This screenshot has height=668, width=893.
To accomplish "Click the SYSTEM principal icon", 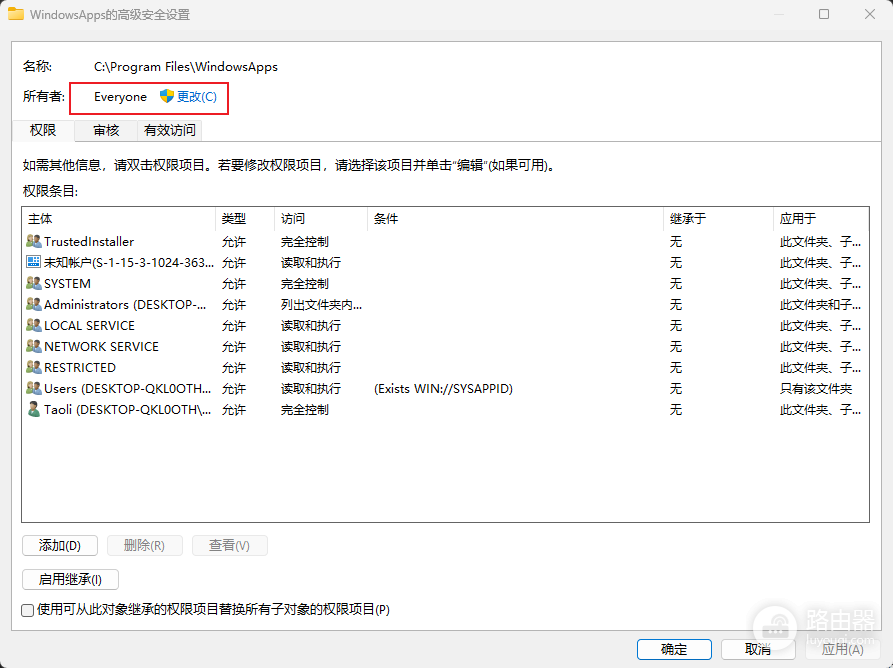I will 34,283.
